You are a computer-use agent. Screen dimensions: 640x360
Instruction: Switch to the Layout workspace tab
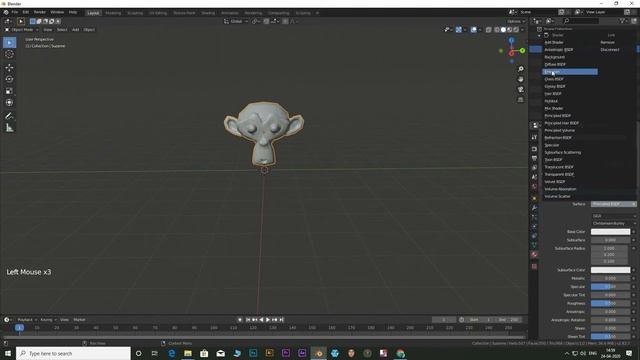pos(93,13)
